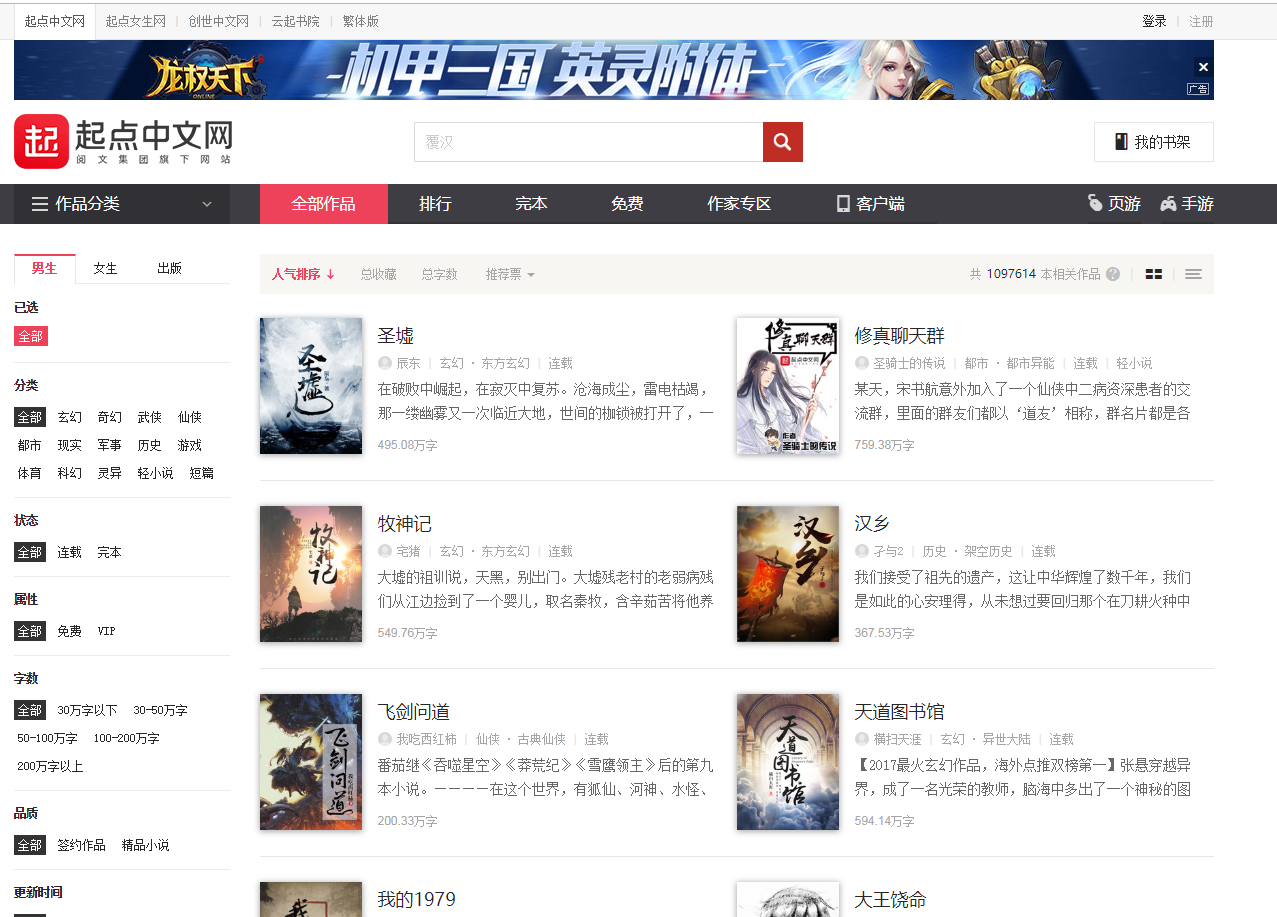Switch to list view layout icon
Screen dimensions: 1277x917
click(x=1193, y=274)
